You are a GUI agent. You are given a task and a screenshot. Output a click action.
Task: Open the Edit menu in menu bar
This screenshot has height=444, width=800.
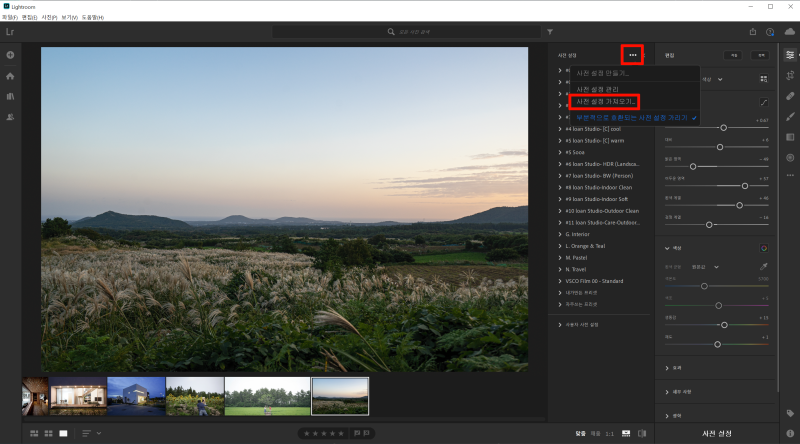(x=30, y=17)
